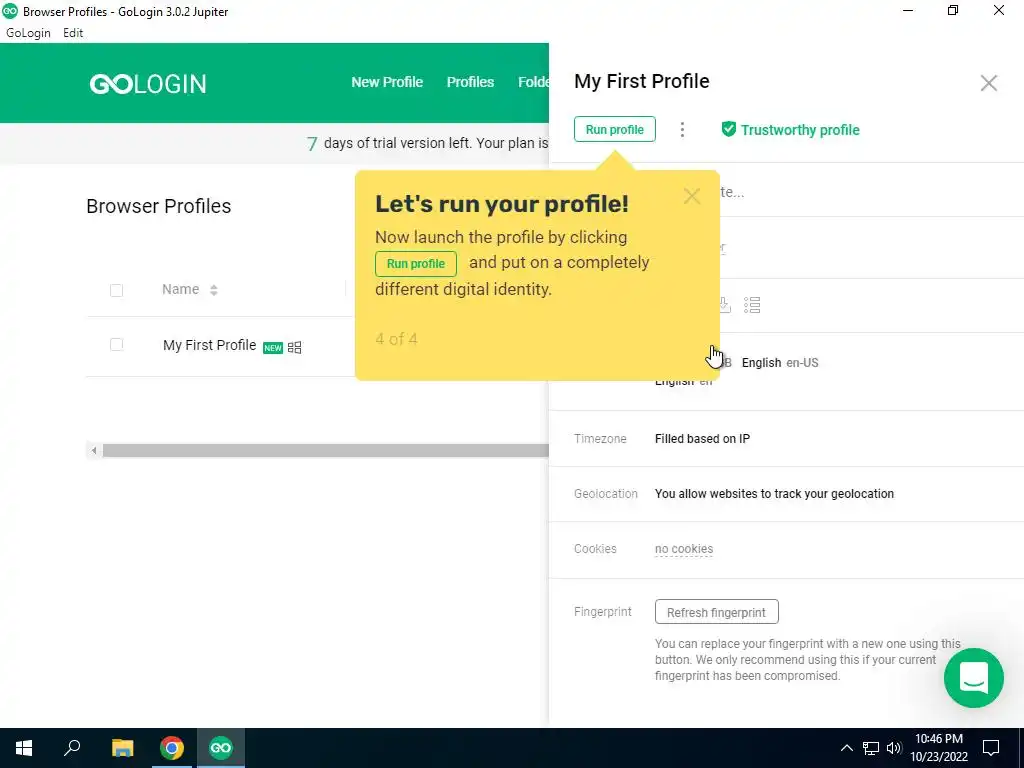Click the horizontal scrollbar thumb of profiles table
Viewport: 1024px width, 768px height.
click(325, 451)
